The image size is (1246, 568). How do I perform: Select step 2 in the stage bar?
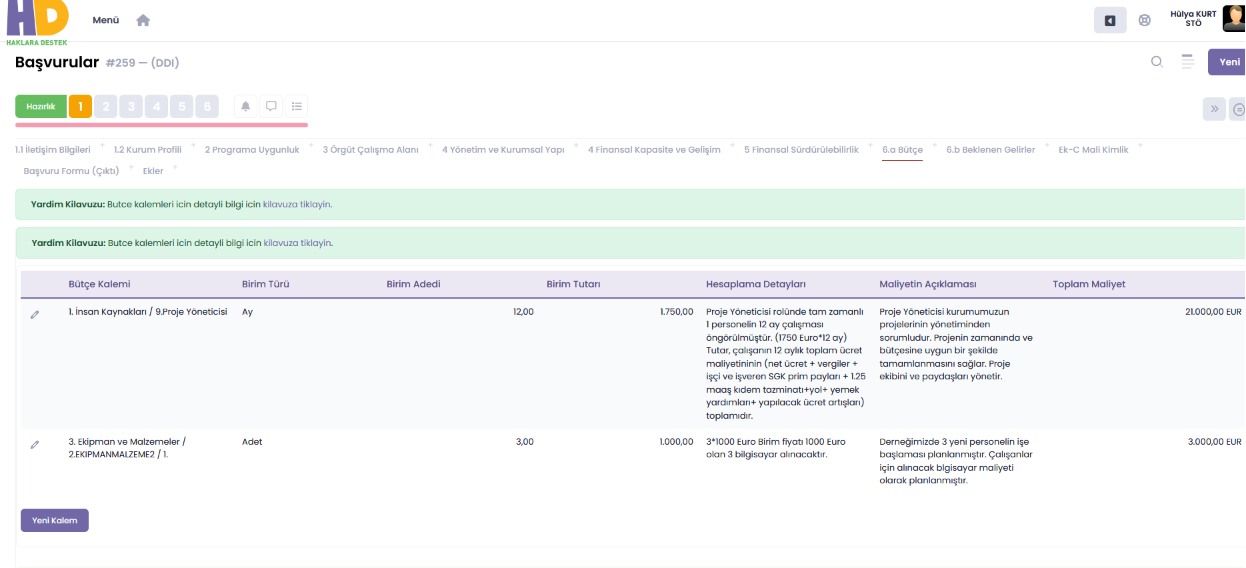click(x=106, y=106)
